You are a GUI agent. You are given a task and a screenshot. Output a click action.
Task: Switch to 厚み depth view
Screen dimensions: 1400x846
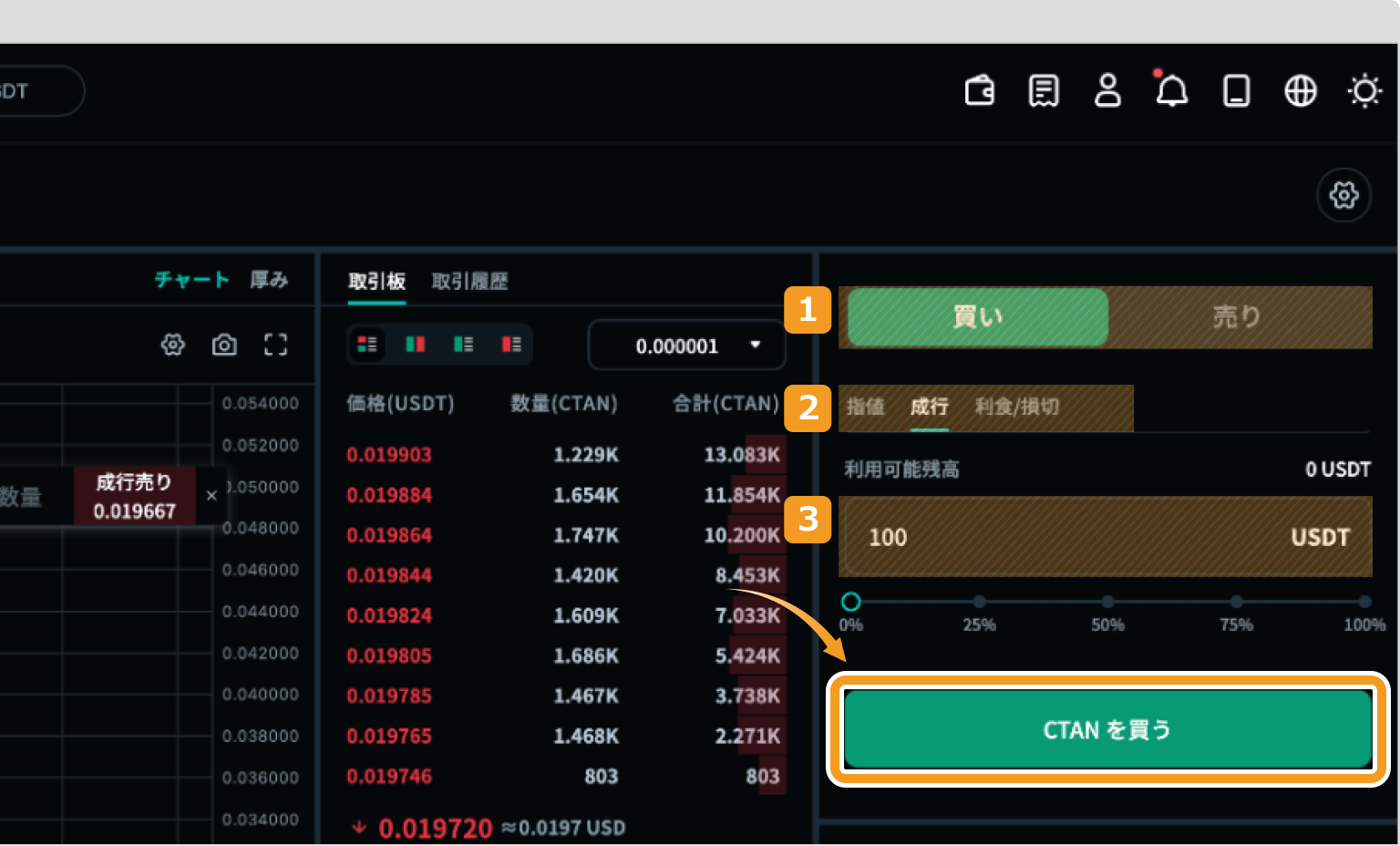click(x=269, y=280)
